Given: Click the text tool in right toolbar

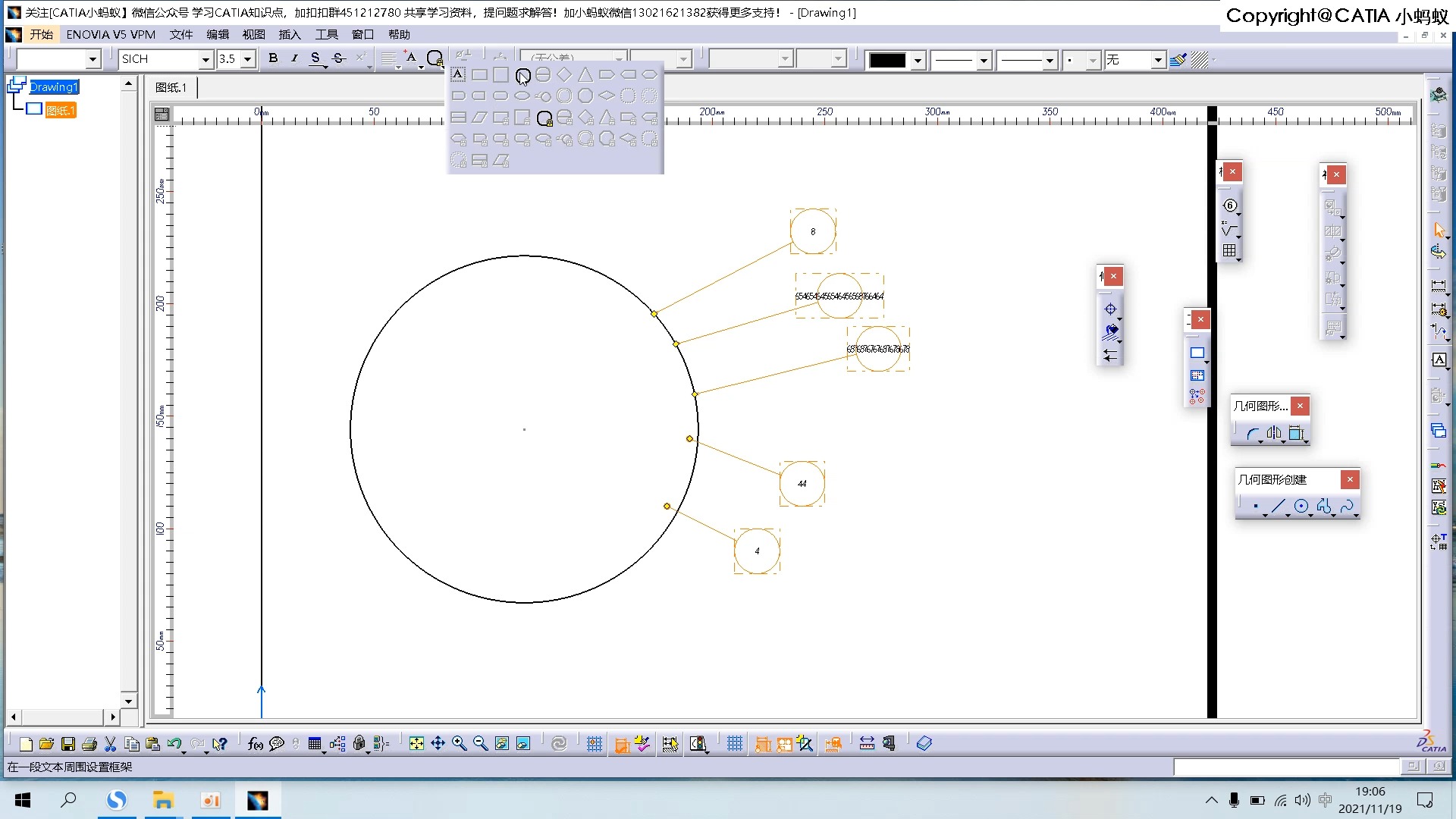Looking at the screenshot, I should pyautogui.click(x=1439, y=359).
